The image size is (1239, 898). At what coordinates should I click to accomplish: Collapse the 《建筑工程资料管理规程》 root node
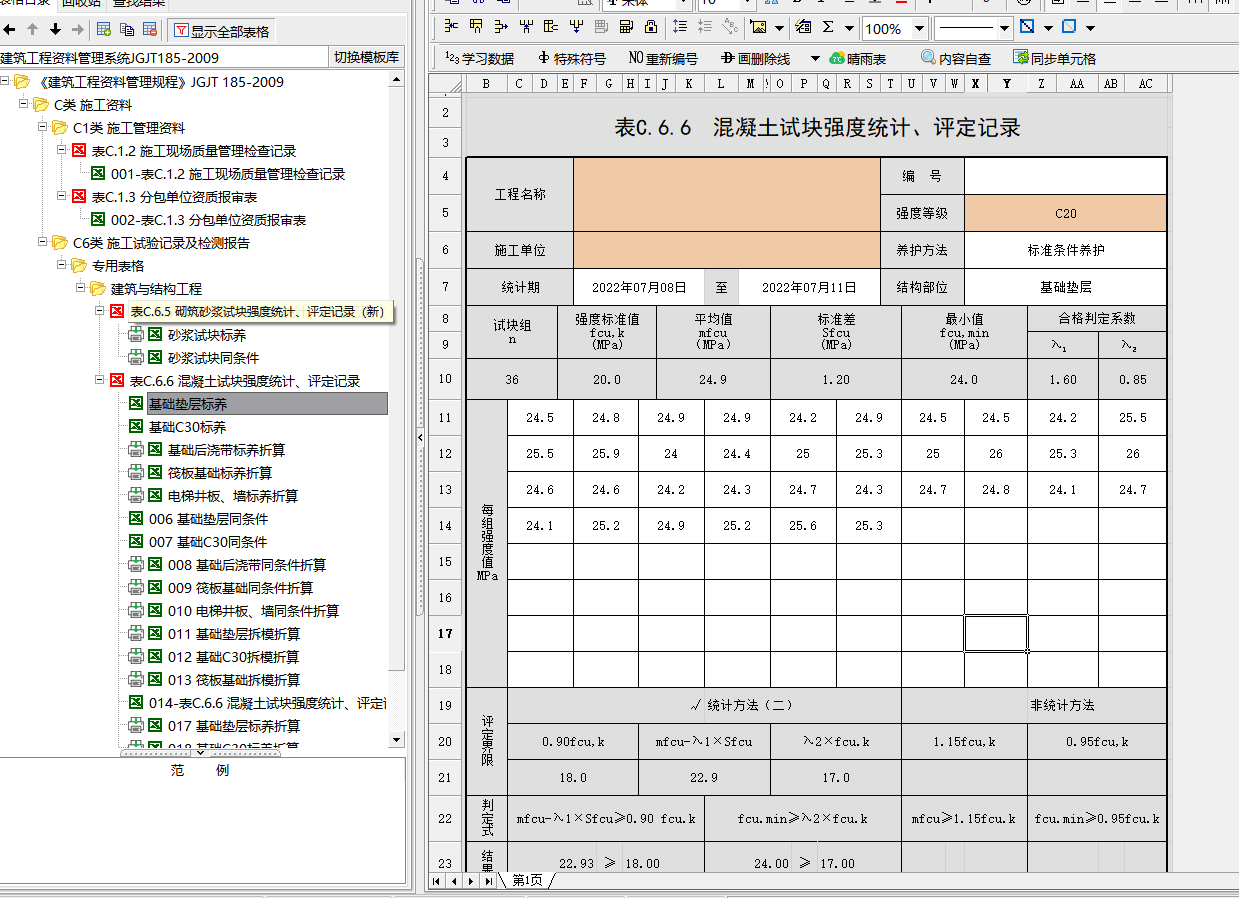[6, 82]
